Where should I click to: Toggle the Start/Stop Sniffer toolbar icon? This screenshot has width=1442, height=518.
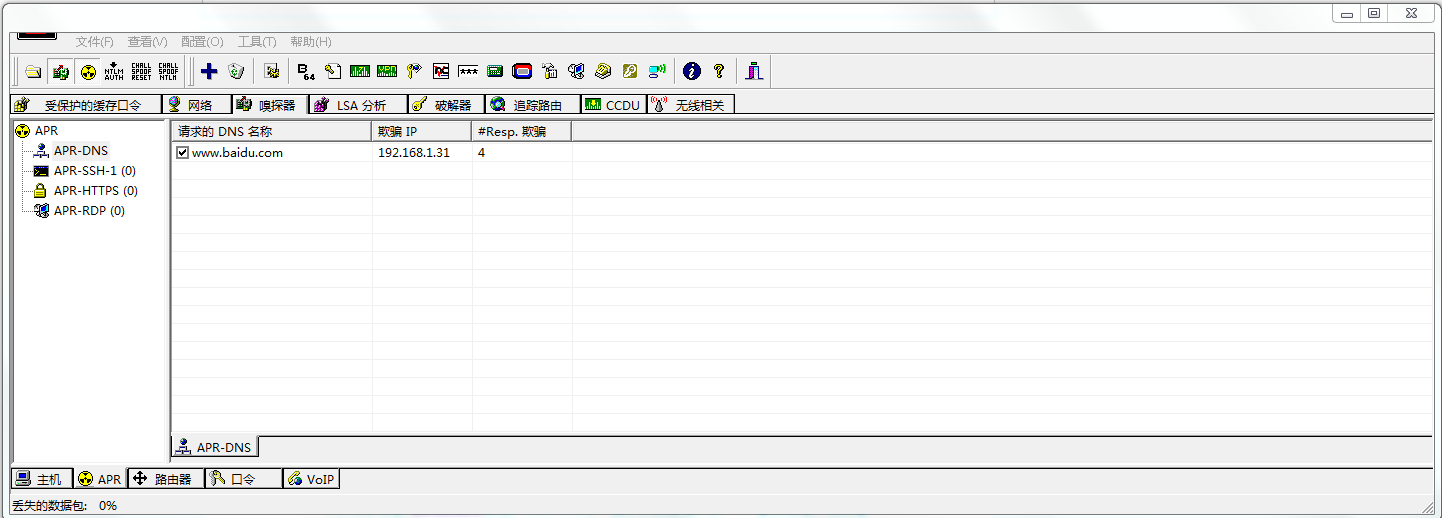click(x=60, y=71)
